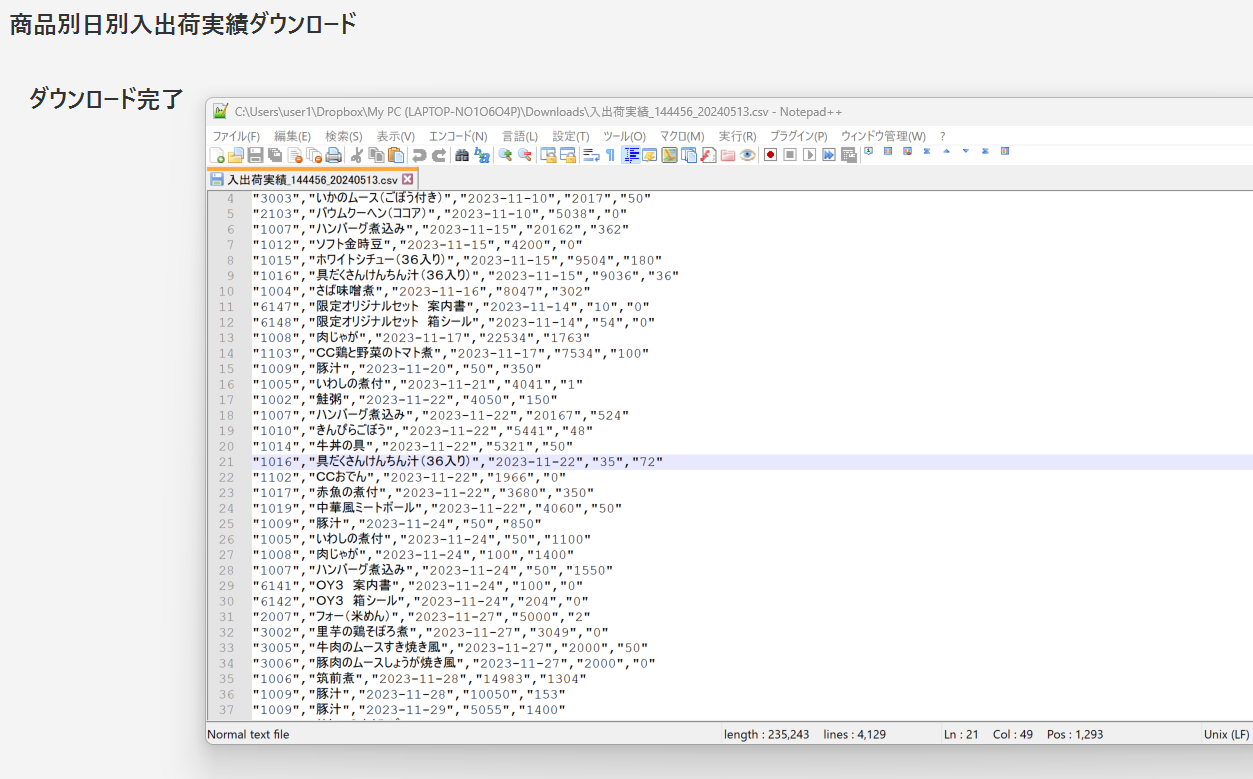The width and height of the screenshot is (1253, 779).
Task: Save the current file via the toolbar
Action: point(255,155)
